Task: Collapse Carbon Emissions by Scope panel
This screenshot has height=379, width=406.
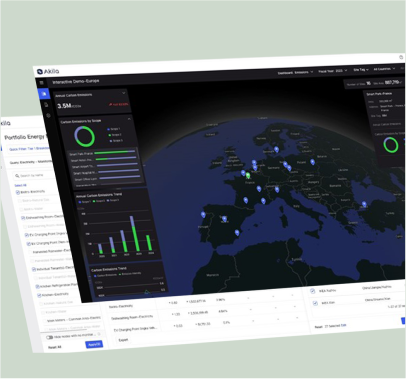Action: (x=129, y=119)
